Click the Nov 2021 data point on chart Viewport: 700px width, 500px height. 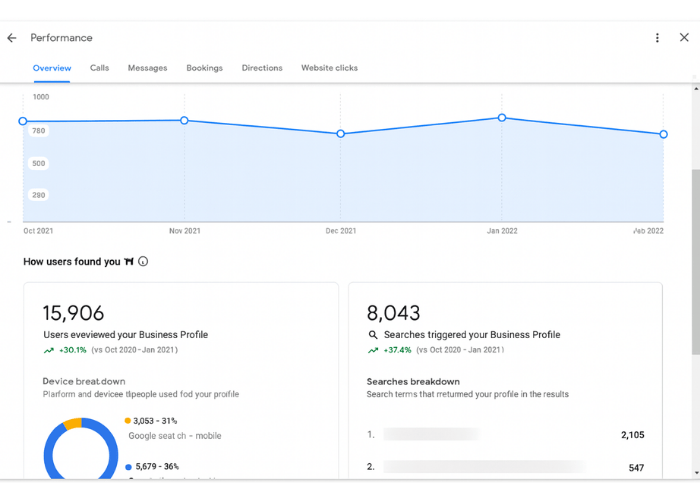coord(184,120)
